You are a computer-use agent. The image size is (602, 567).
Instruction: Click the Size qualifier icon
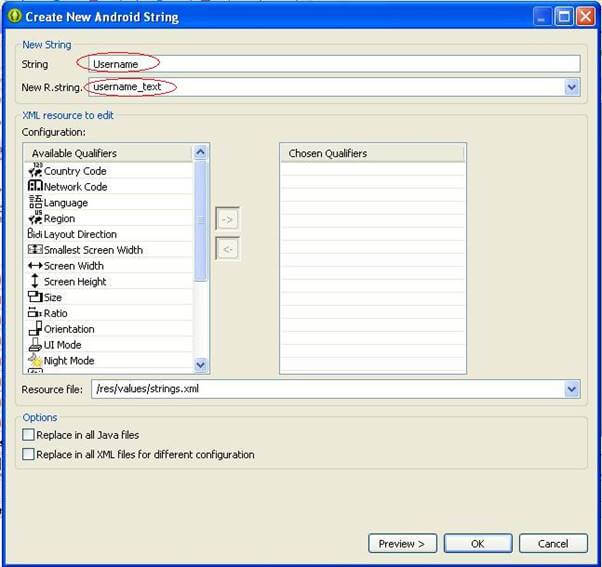click(x=35, y=296)
